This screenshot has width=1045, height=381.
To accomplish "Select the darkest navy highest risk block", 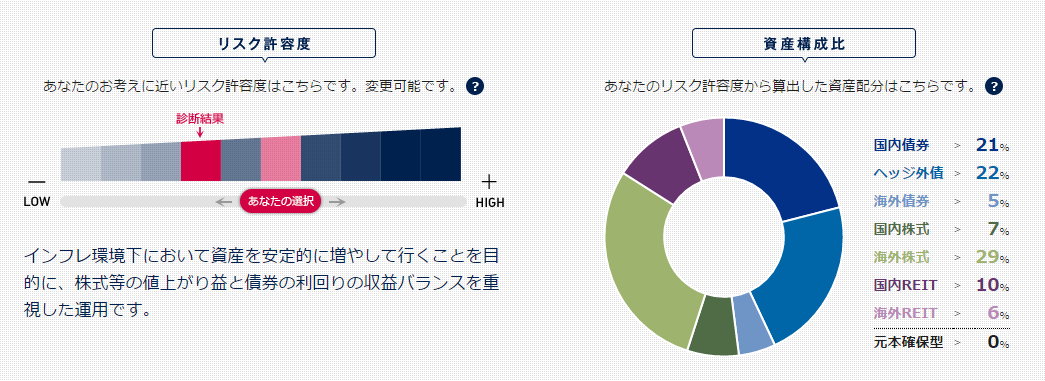I will pyautogui.click(x=441, y=155).
